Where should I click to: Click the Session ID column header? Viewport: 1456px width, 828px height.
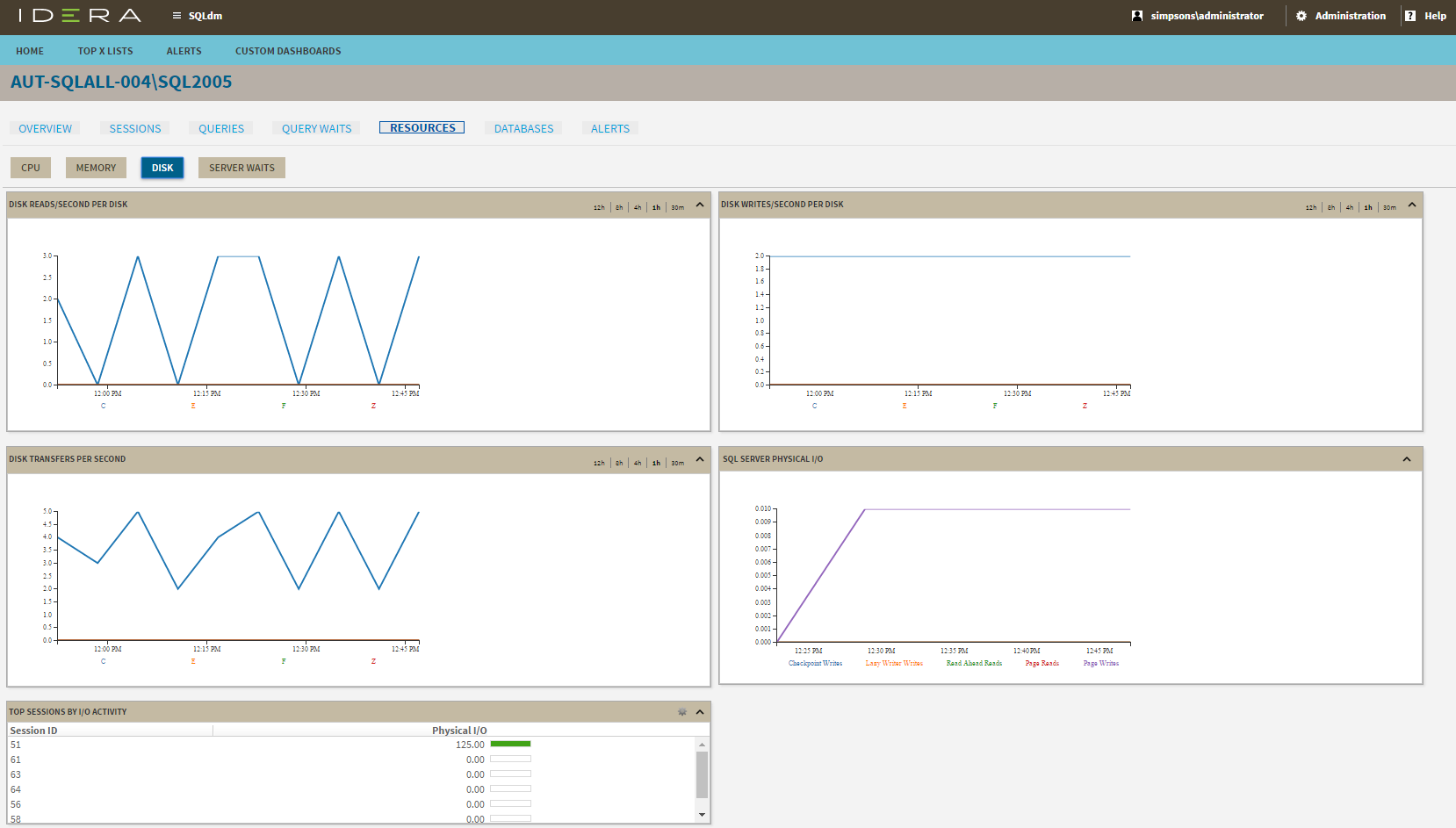coord(33,731)
